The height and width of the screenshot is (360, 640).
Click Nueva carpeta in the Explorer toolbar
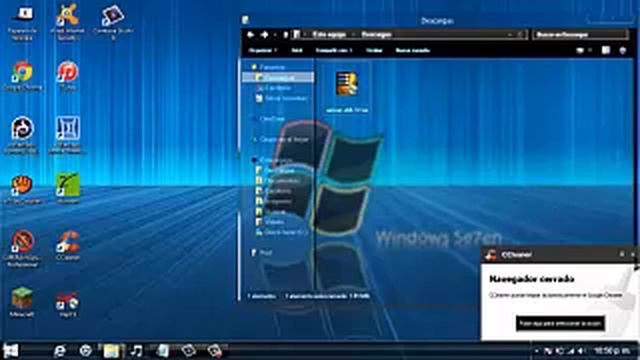coord(413,50)
